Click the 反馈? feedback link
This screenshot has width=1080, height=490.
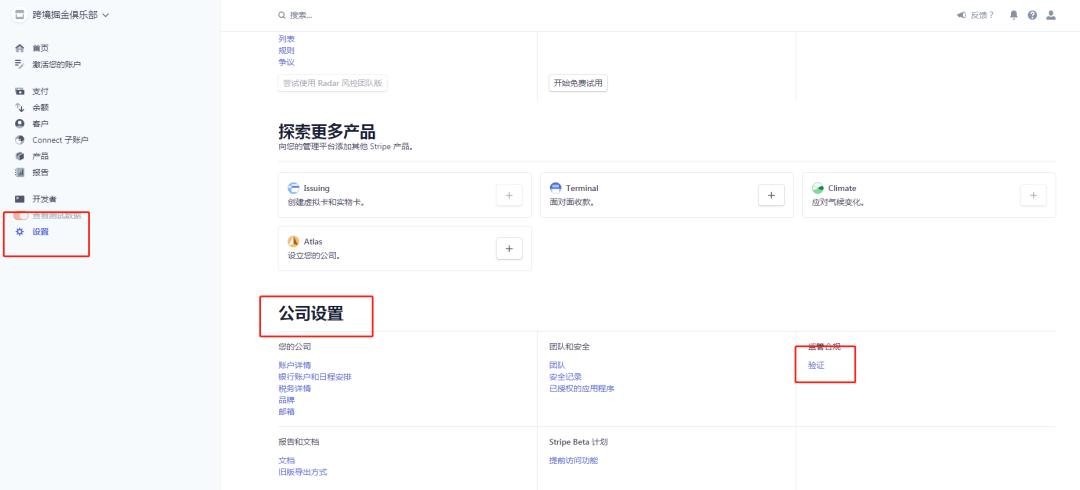pos(982,15)
